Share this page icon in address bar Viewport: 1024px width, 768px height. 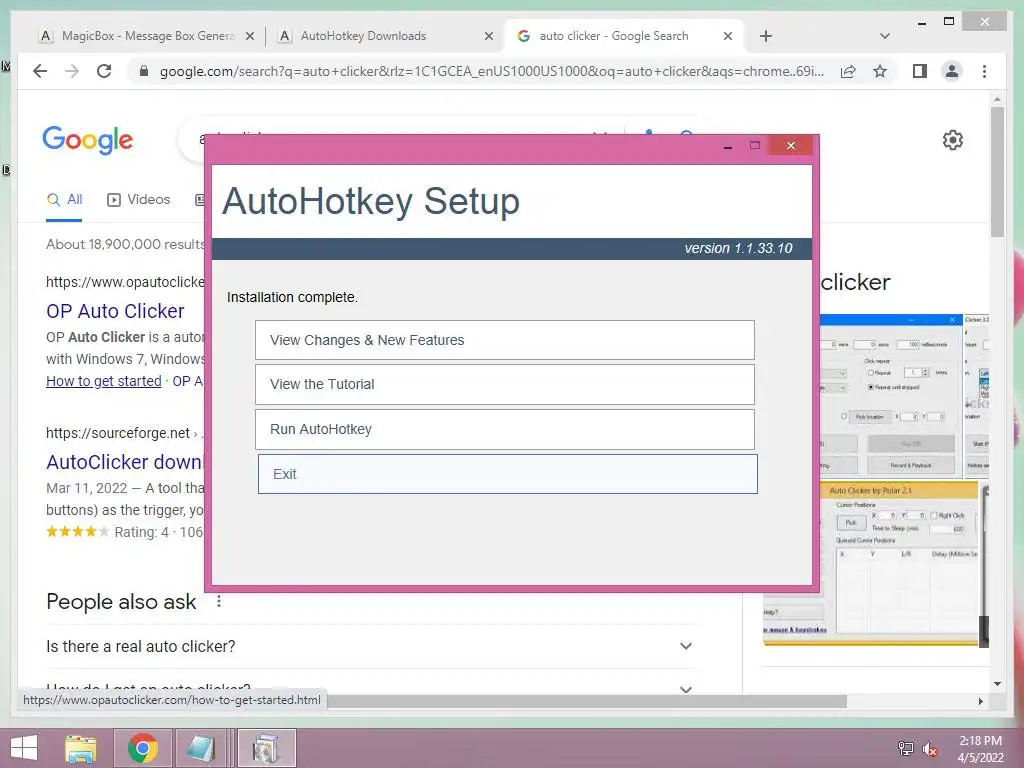click(848, 71)
